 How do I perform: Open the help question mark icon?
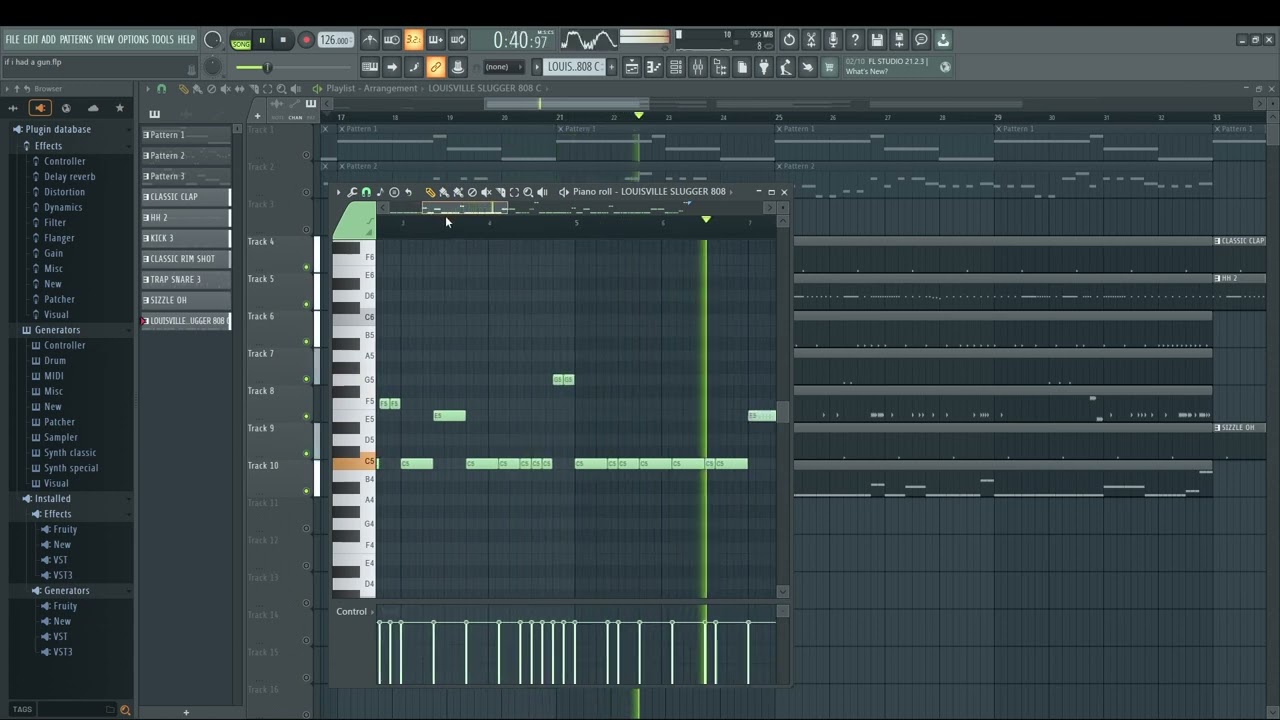click(855, 40)
